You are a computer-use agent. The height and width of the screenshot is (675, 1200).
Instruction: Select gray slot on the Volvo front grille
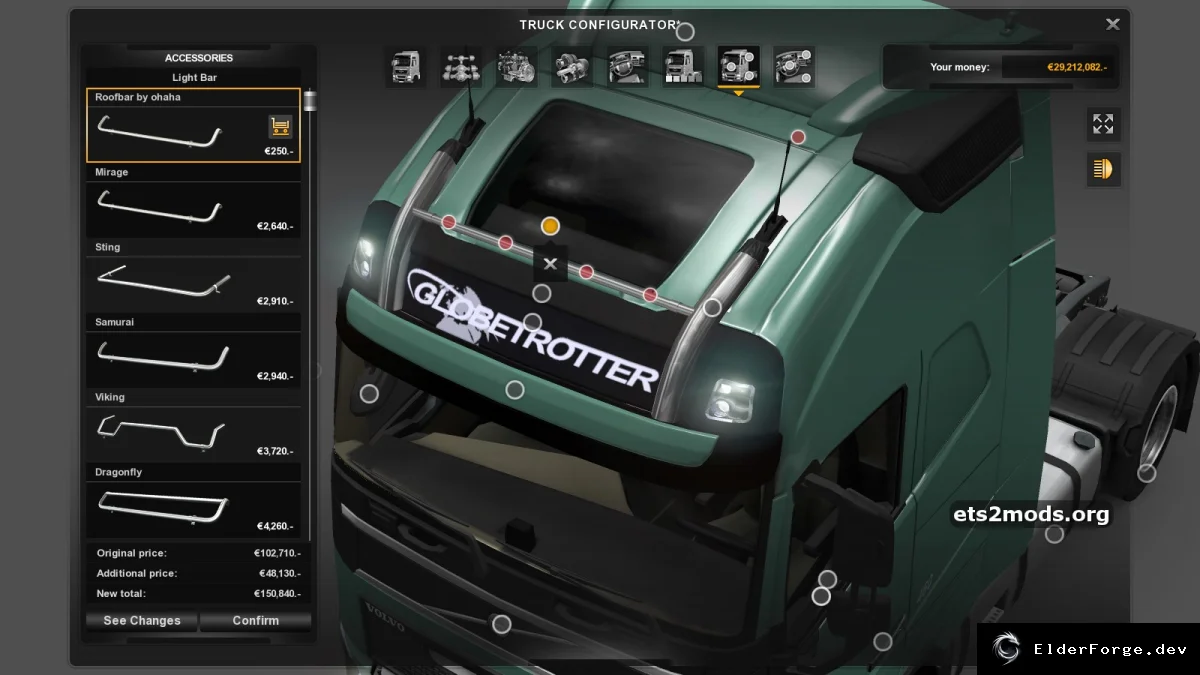502,624
